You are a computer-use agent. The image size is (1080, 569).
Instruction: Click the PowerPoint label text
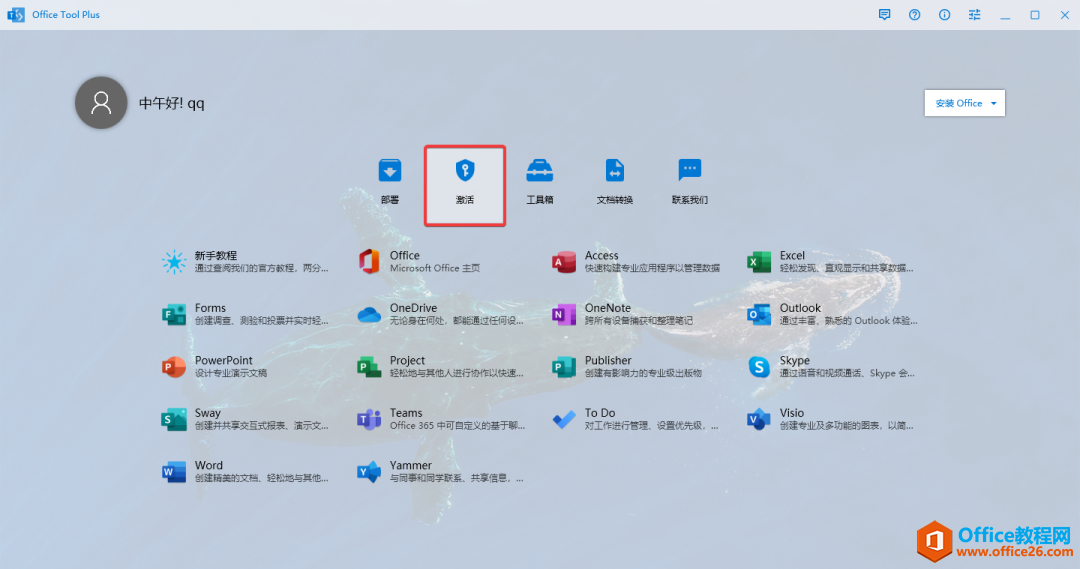coord(223,360)
